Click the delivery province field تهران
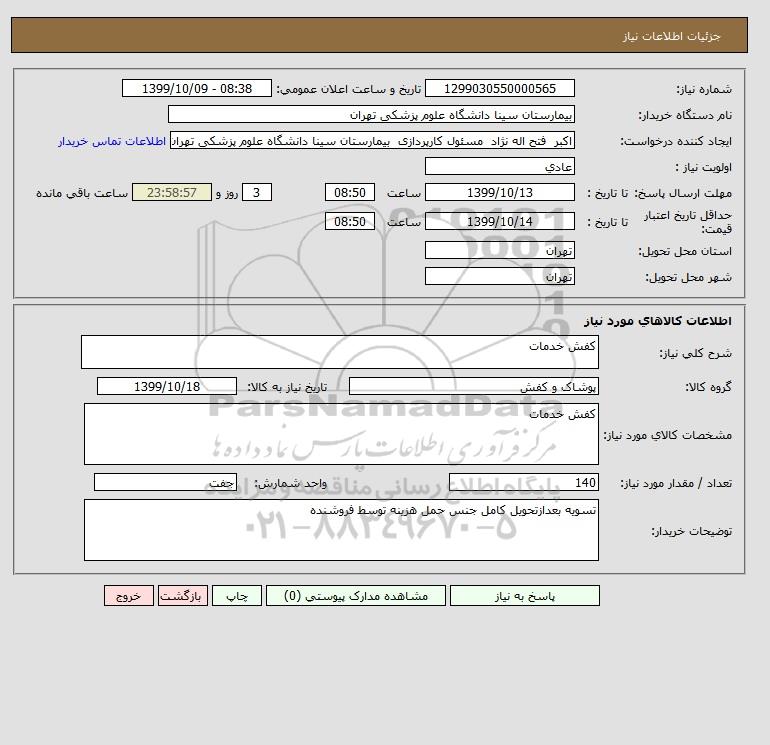 click(499, 250)
